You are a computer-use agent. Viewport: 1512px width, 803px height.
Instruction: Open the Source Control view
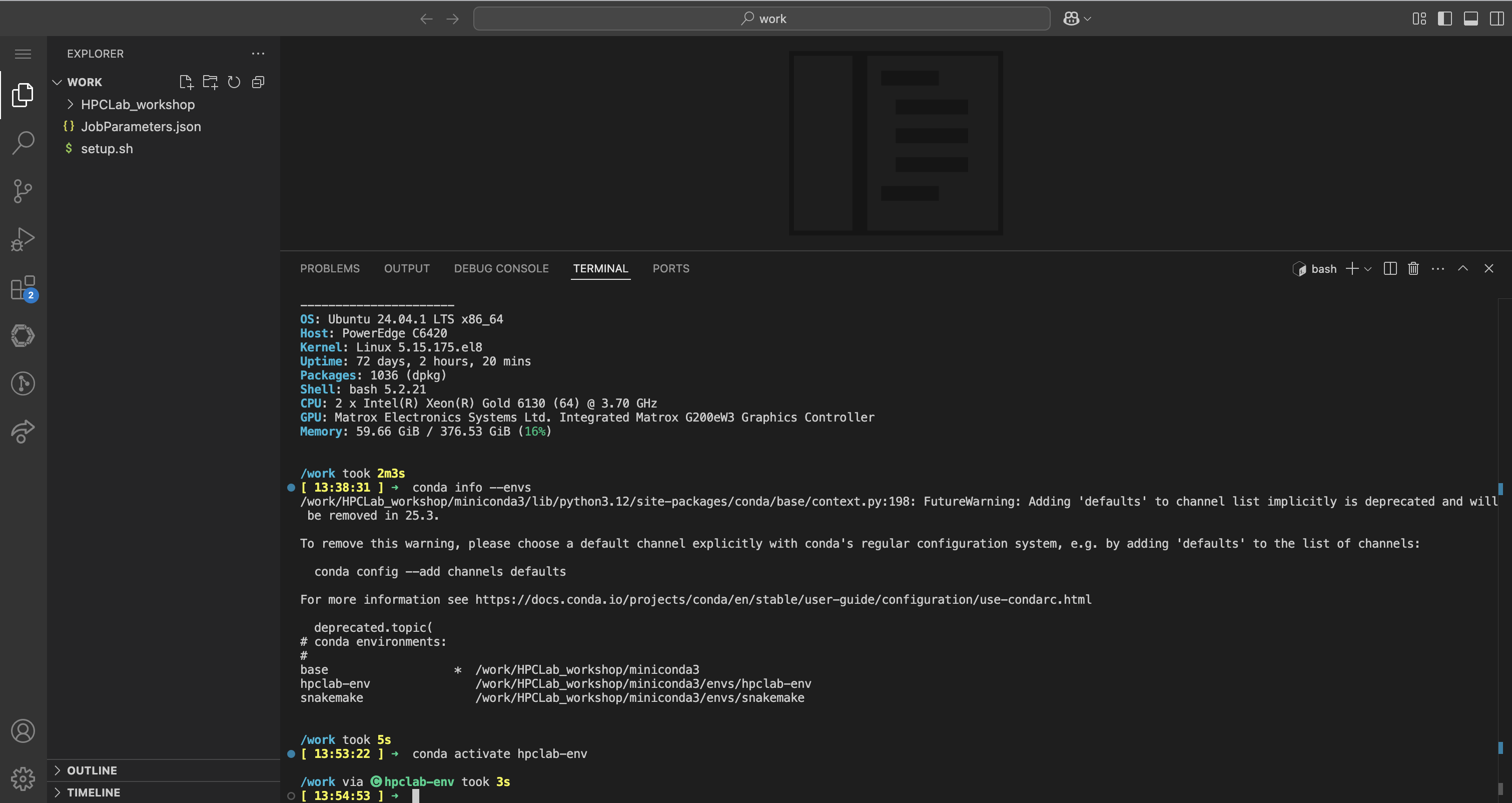pos(23,191)
